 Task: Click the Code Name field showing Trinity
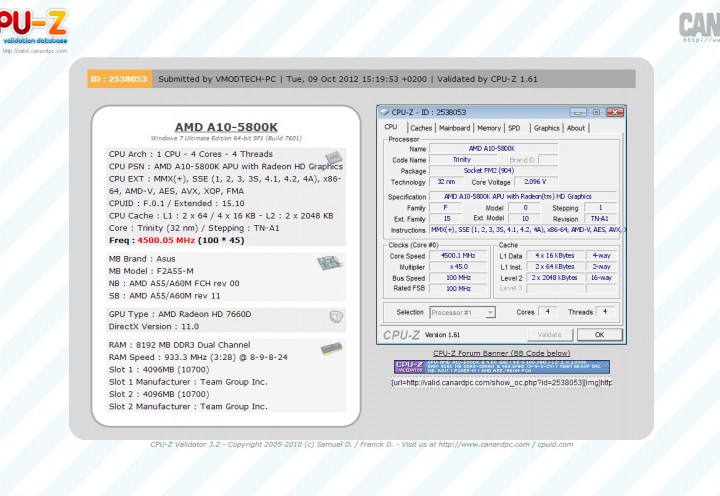tap(462, 160)
